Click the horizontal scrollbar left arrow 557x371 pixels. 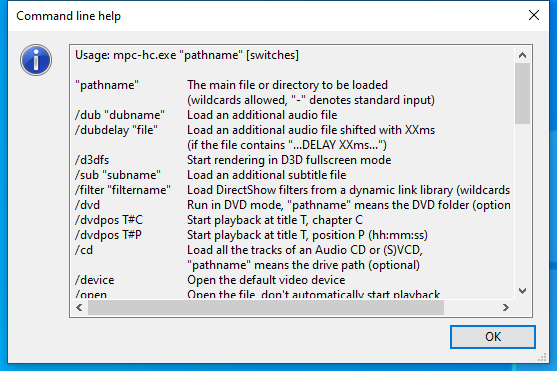click(79, 307)
